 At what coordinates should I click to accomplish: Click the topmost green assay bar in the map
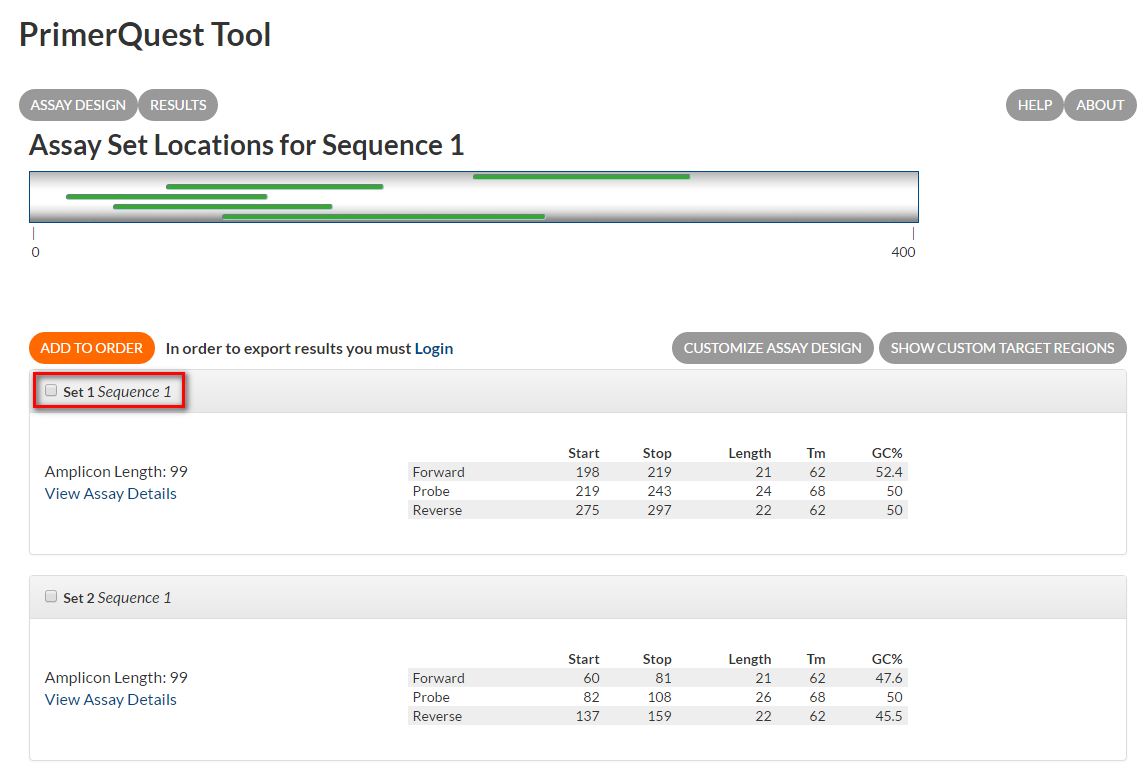581,176
